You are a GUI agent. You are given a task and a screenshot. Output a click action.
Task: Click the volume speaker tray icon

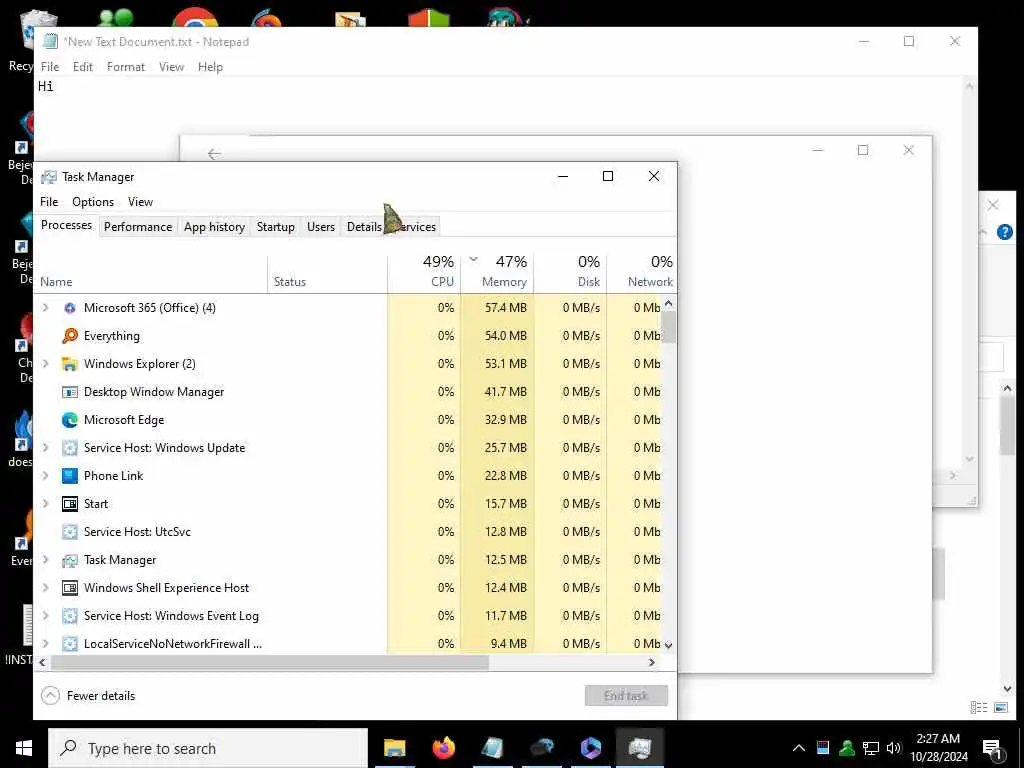pyautogui.click(x=893, y=748)
